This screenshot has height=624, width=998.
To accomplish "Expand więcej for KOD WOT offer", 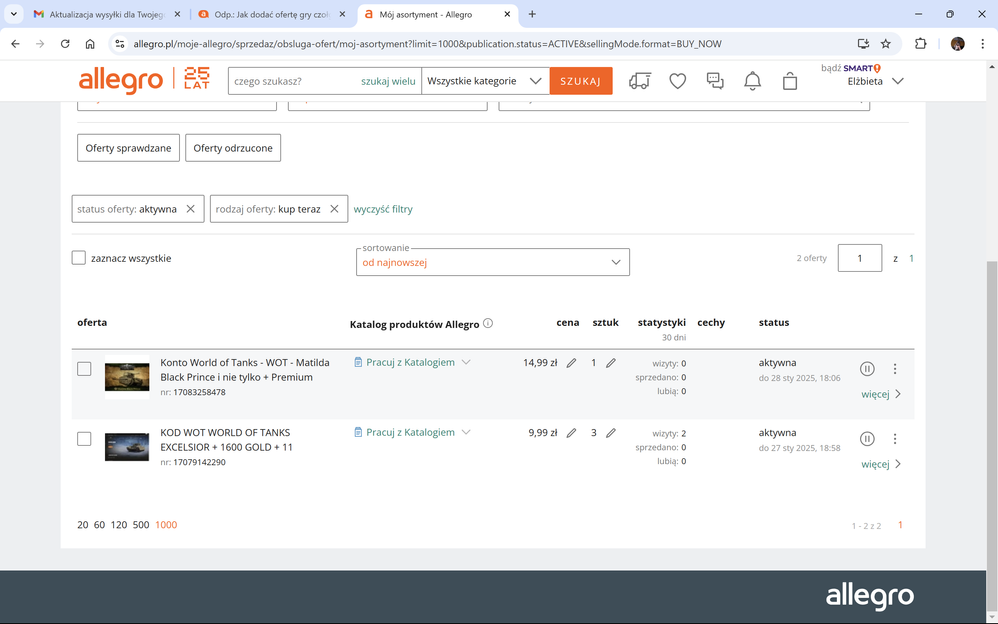I will tap(882, 464).
